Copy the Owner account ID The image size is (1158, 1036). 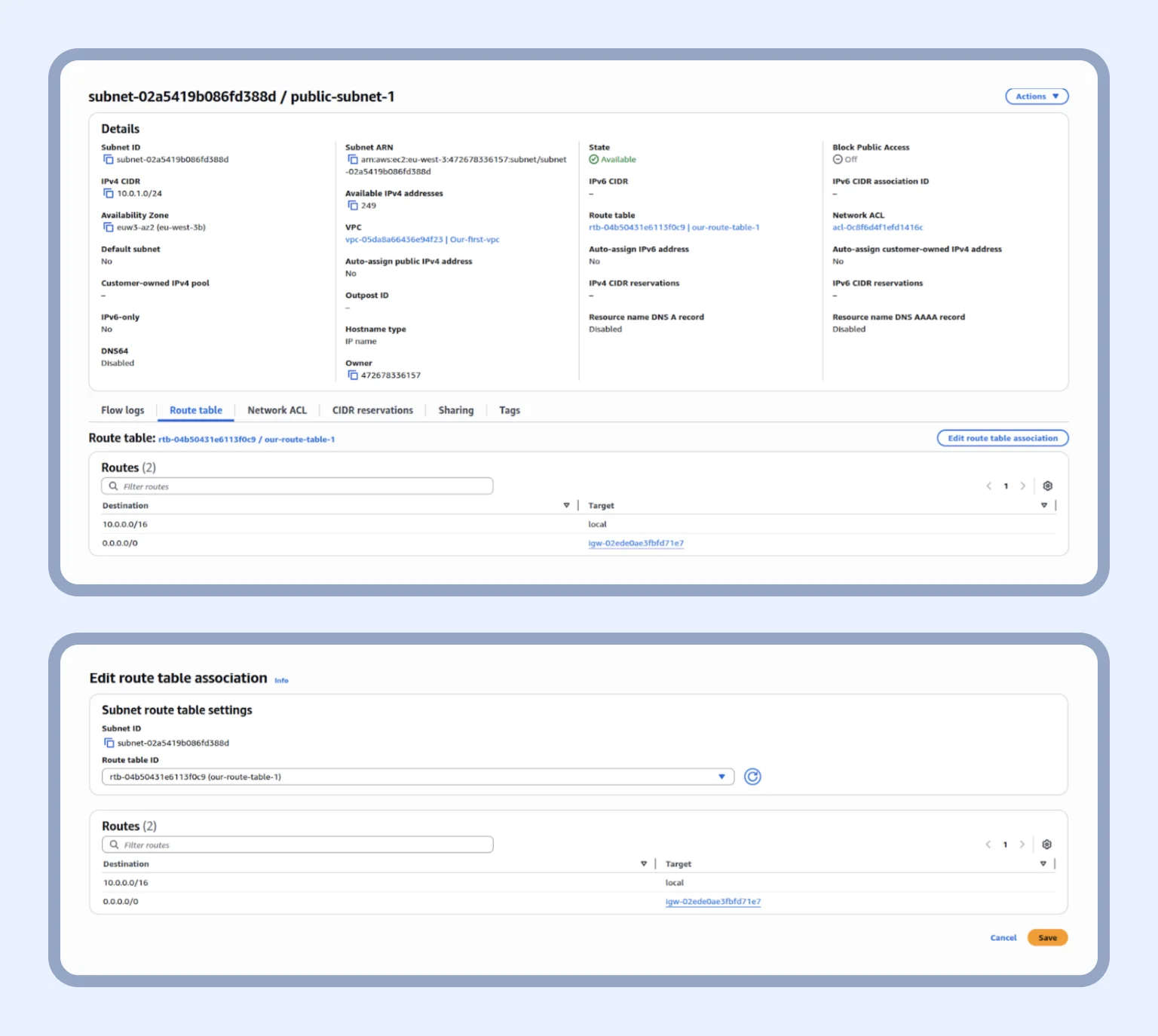tap(354, 375)
